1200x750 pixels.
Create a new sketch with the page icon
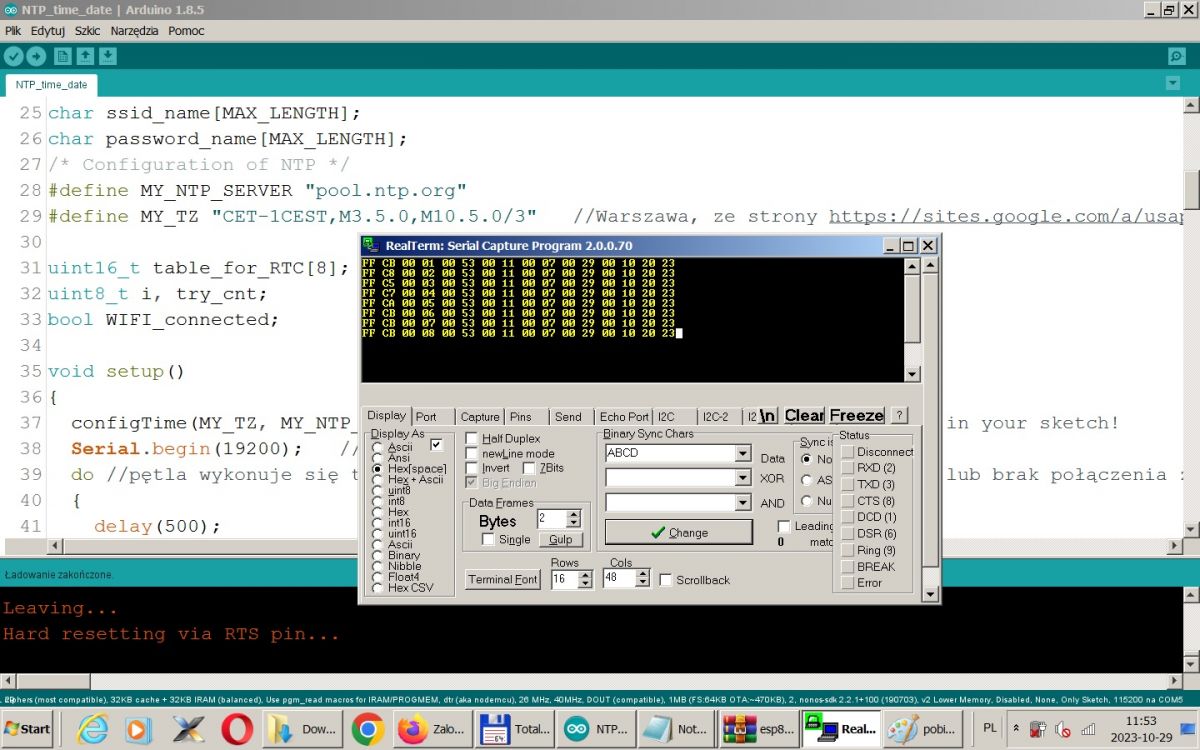pyautogui.click(x=63, y=57)
